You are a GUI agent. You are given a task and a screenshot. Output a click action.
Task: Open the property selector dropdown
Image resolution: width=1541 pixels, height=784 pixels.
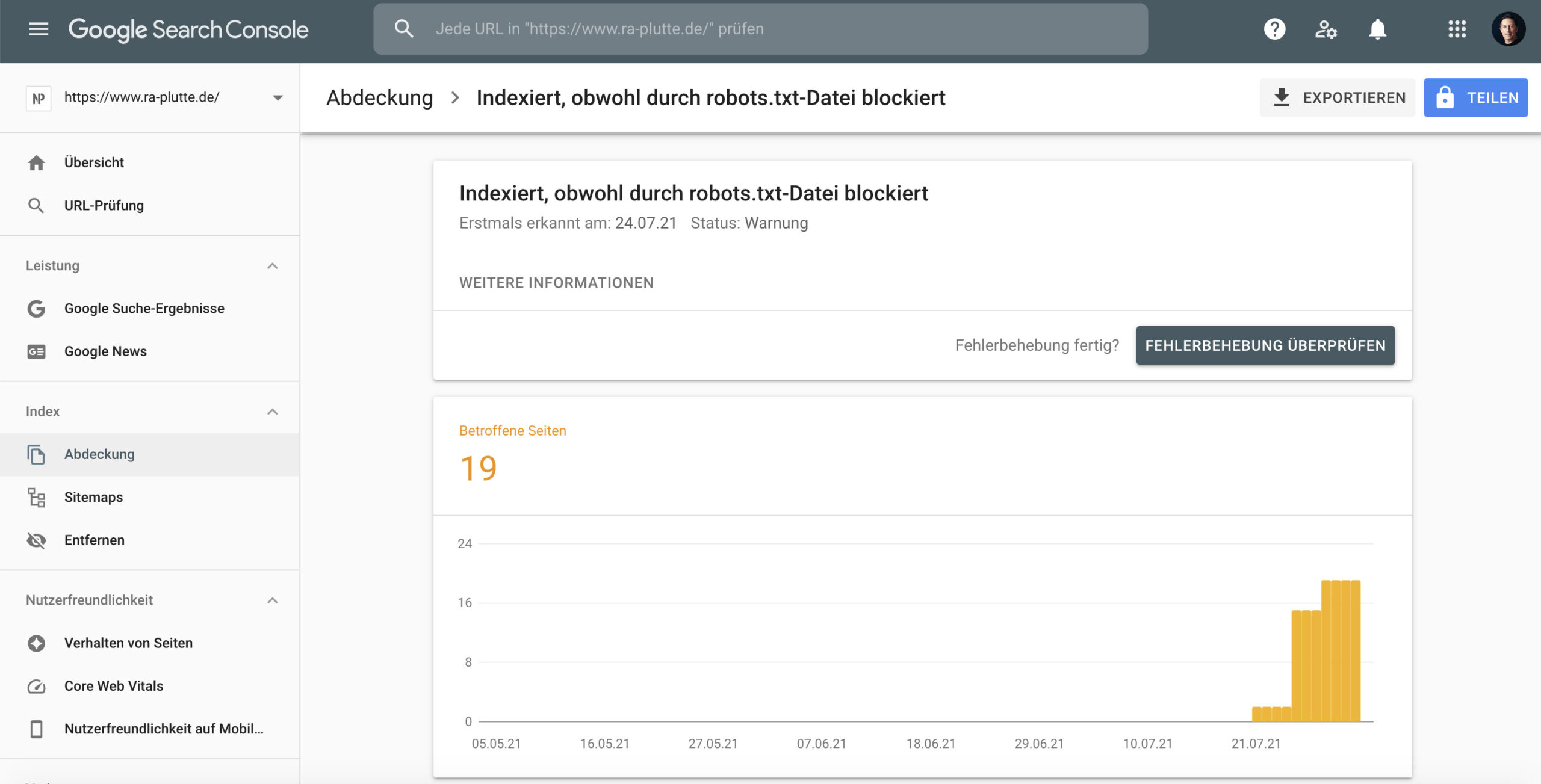pos(278,97)
